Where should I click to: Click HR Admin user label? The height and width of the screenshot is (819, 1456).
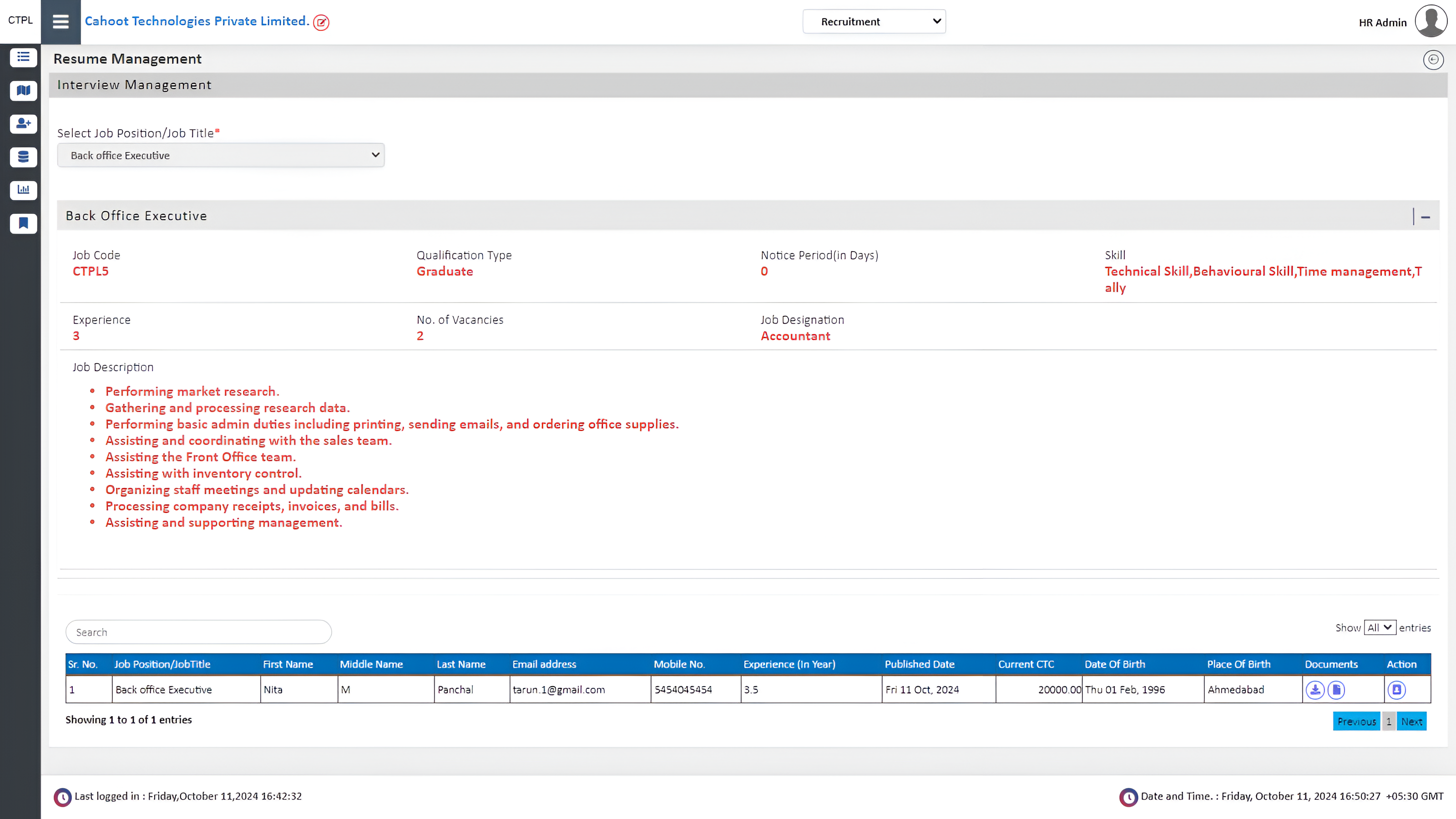[1383, 23]
